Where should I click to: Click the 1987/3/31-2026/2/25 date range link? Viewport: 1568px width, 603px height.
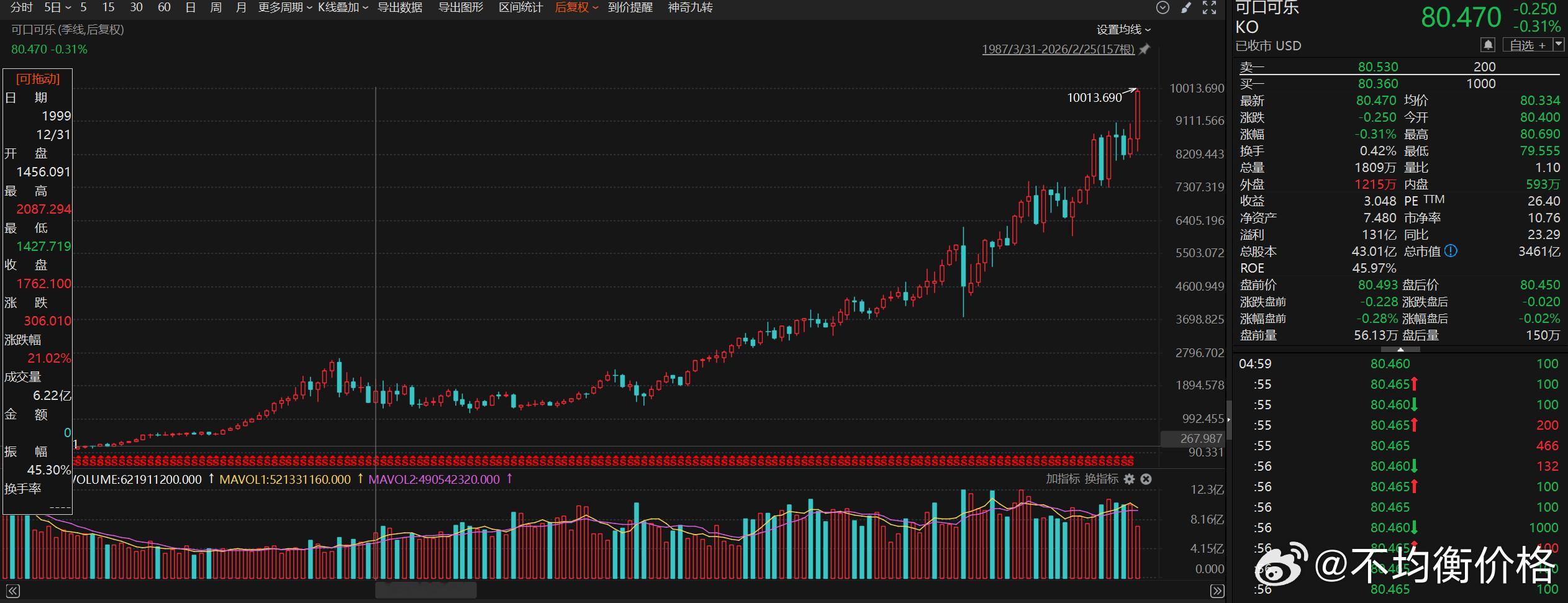click(x=1058, y=49)
